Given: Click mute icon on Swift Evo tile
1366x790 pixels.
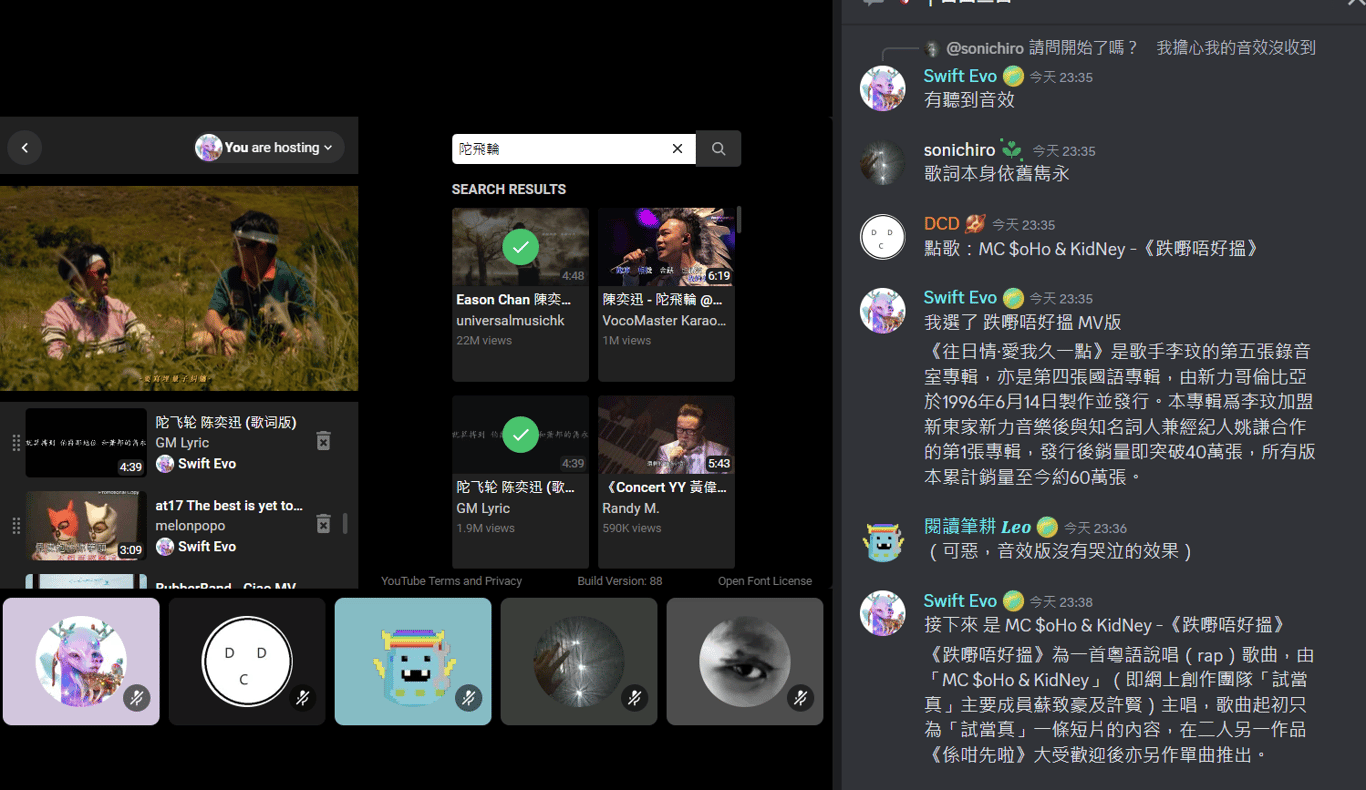Looking at the screenshot, I should pos(137,698).
